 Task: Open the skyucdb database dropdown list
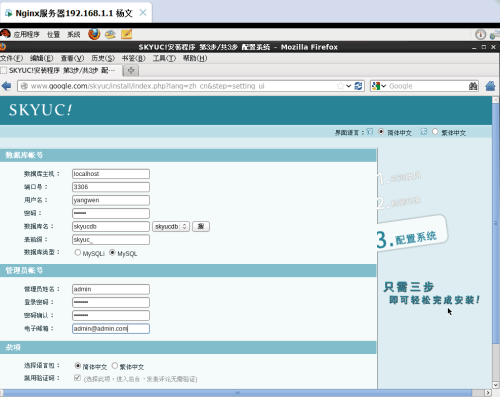(x=171, y=227)
